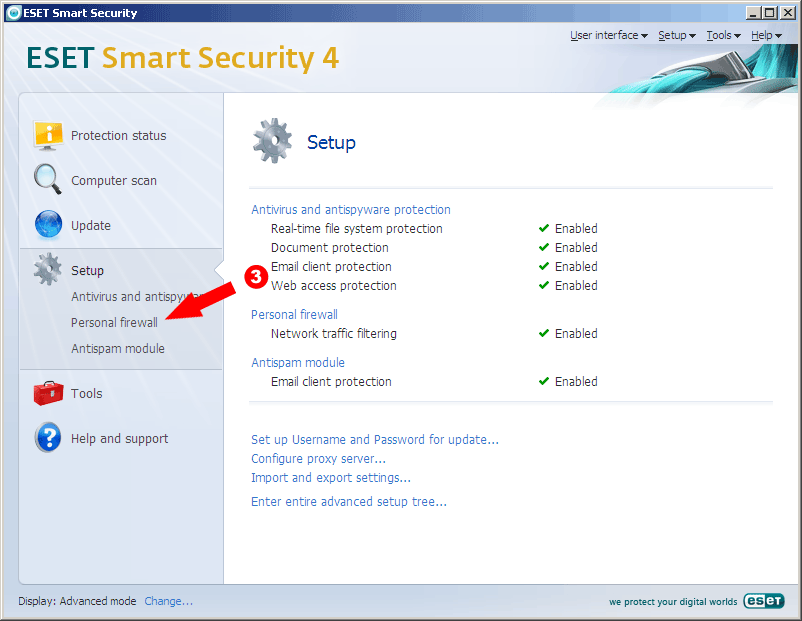Select Update in sidebar

coord(91,226)
